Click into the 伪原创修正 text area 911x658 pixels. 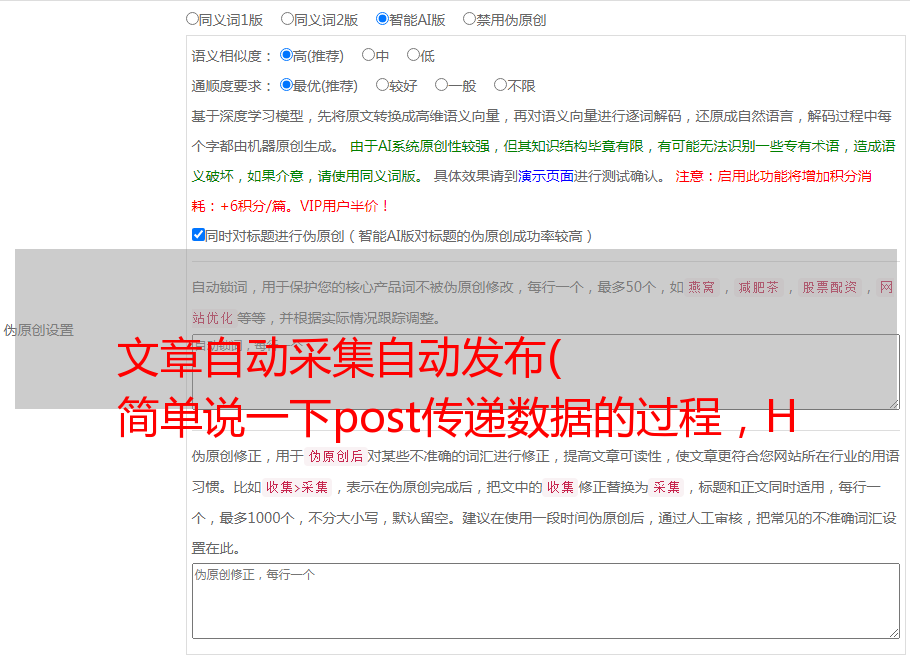click(546, 601)
